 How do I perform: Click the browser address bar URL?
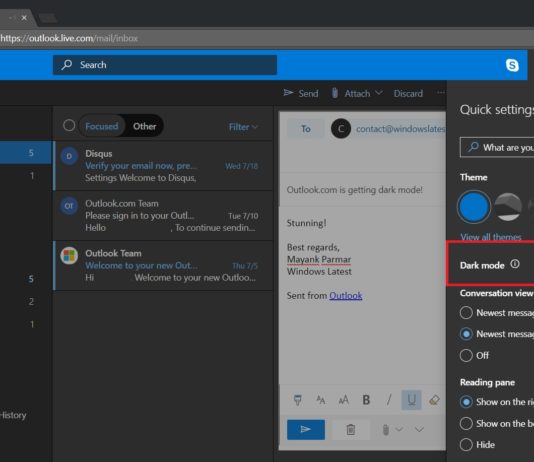[x=69, y=38]
